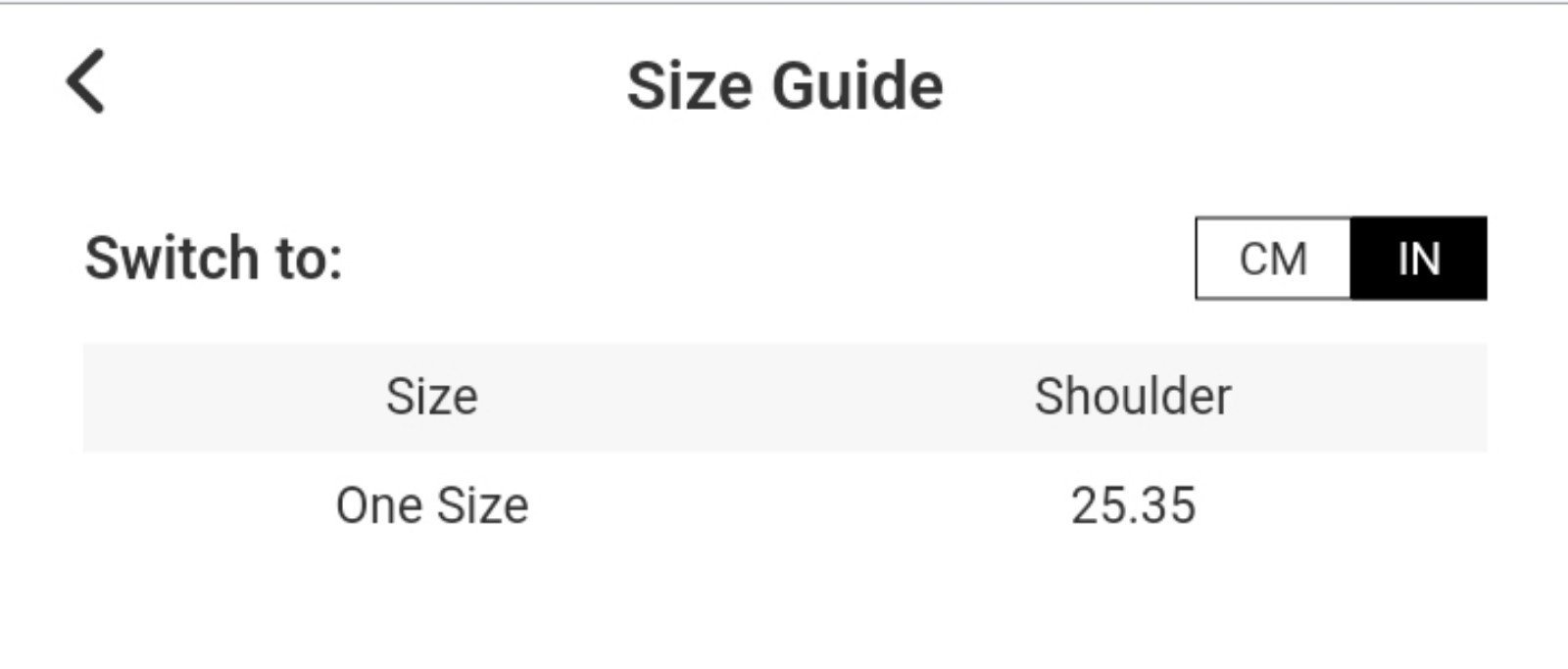Return to previous page via back icon
The width and height of the screenshot is (1568, 669).
click(85, 82)
